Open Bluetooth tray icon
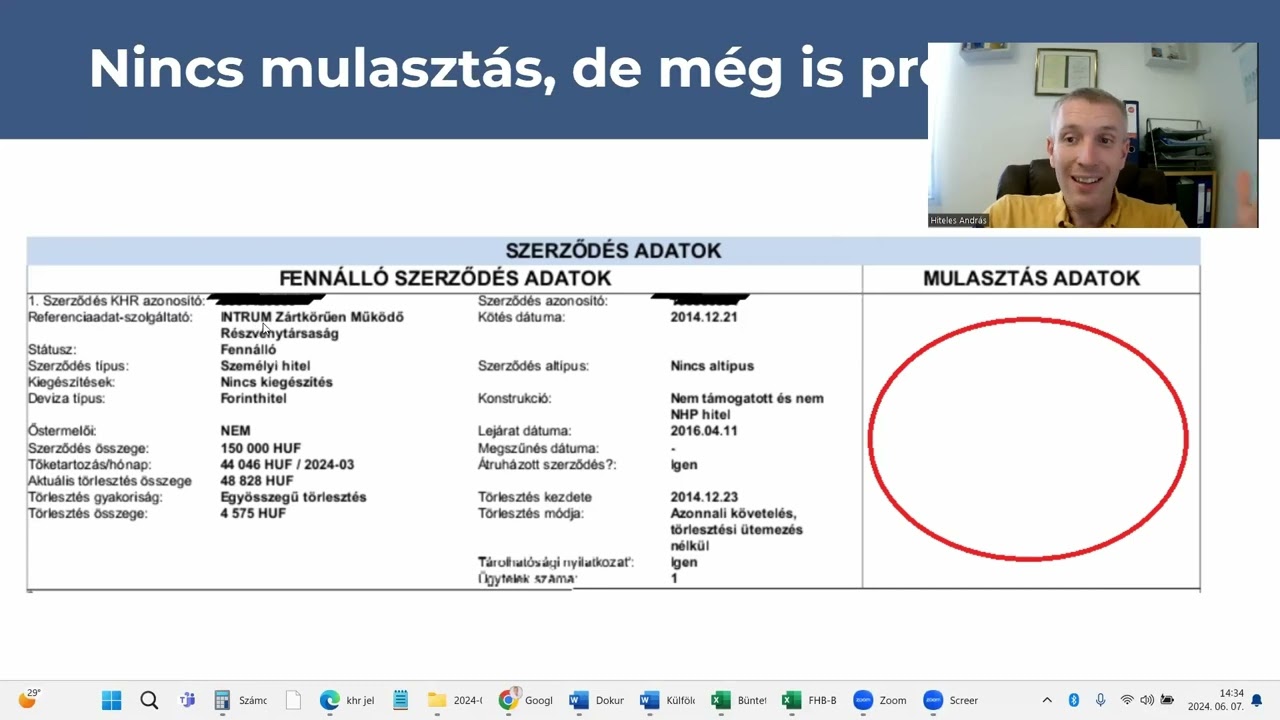The image size is (1280, 720). 1073,700
